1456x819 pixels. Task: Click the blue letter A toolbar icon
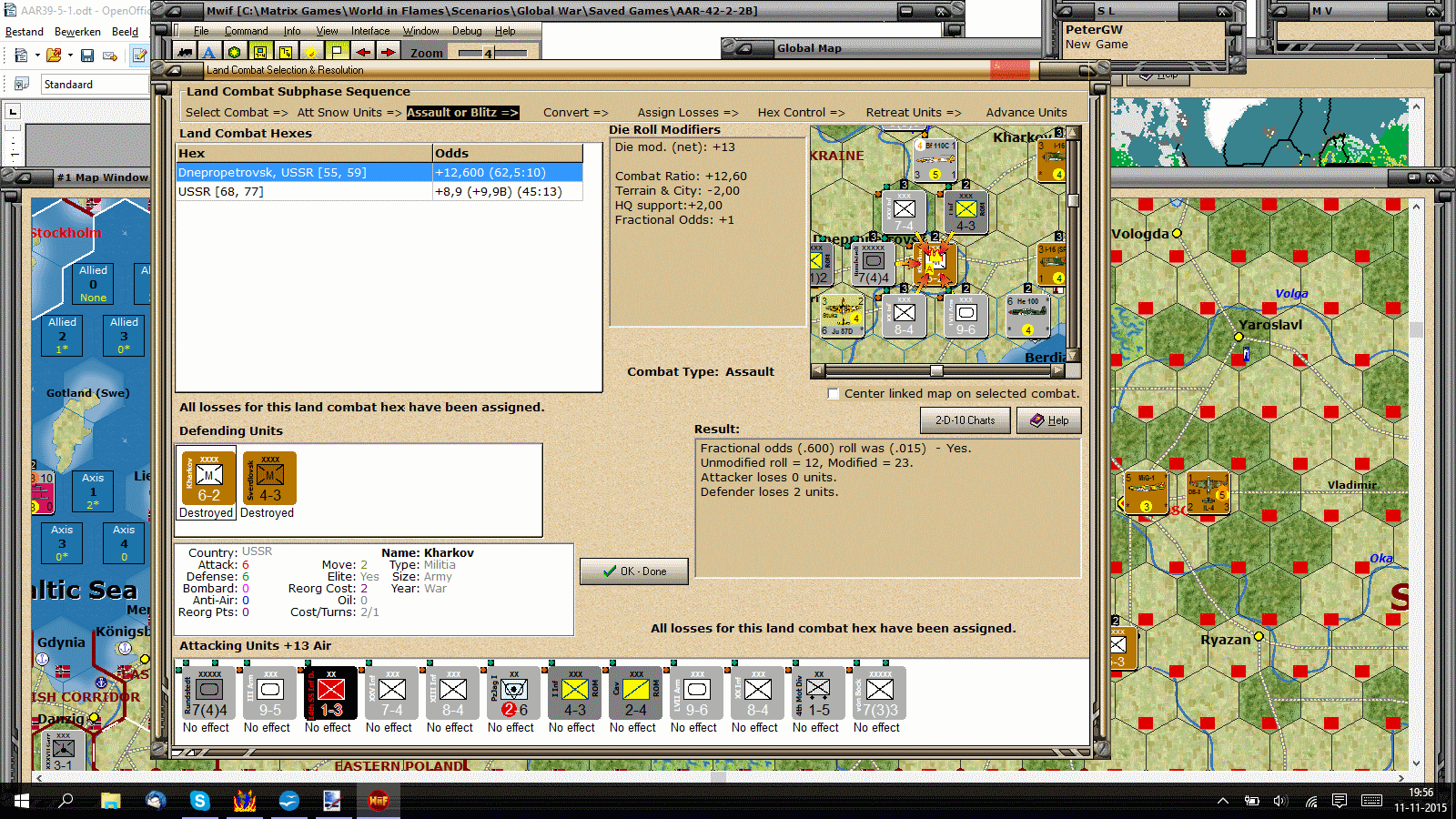pyautogui.click(x=209, y=53)
